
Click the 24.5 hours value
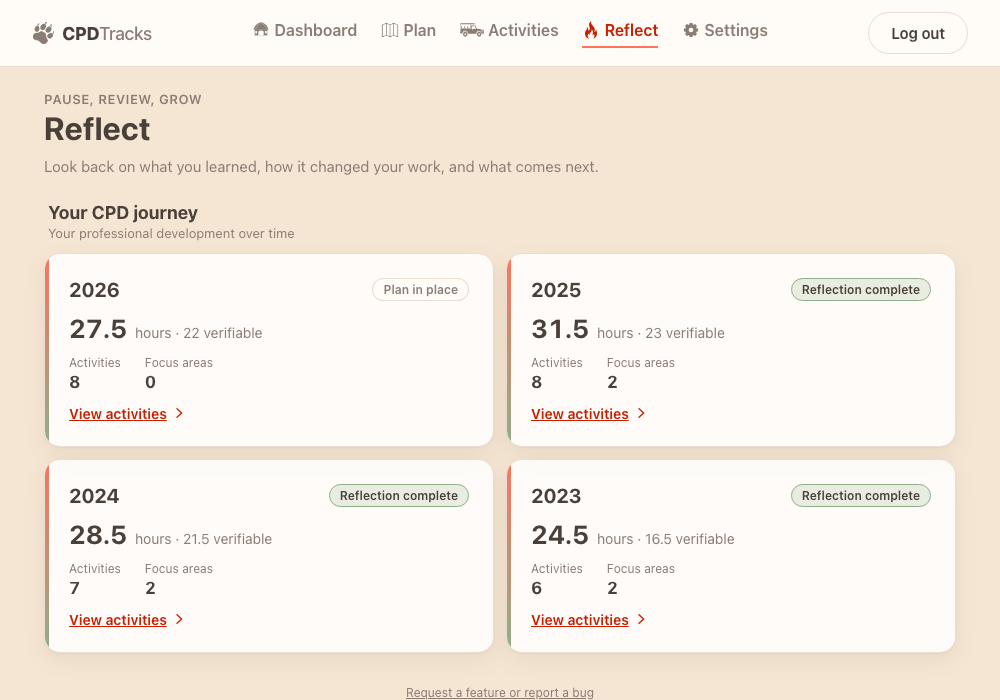(560, 536)
